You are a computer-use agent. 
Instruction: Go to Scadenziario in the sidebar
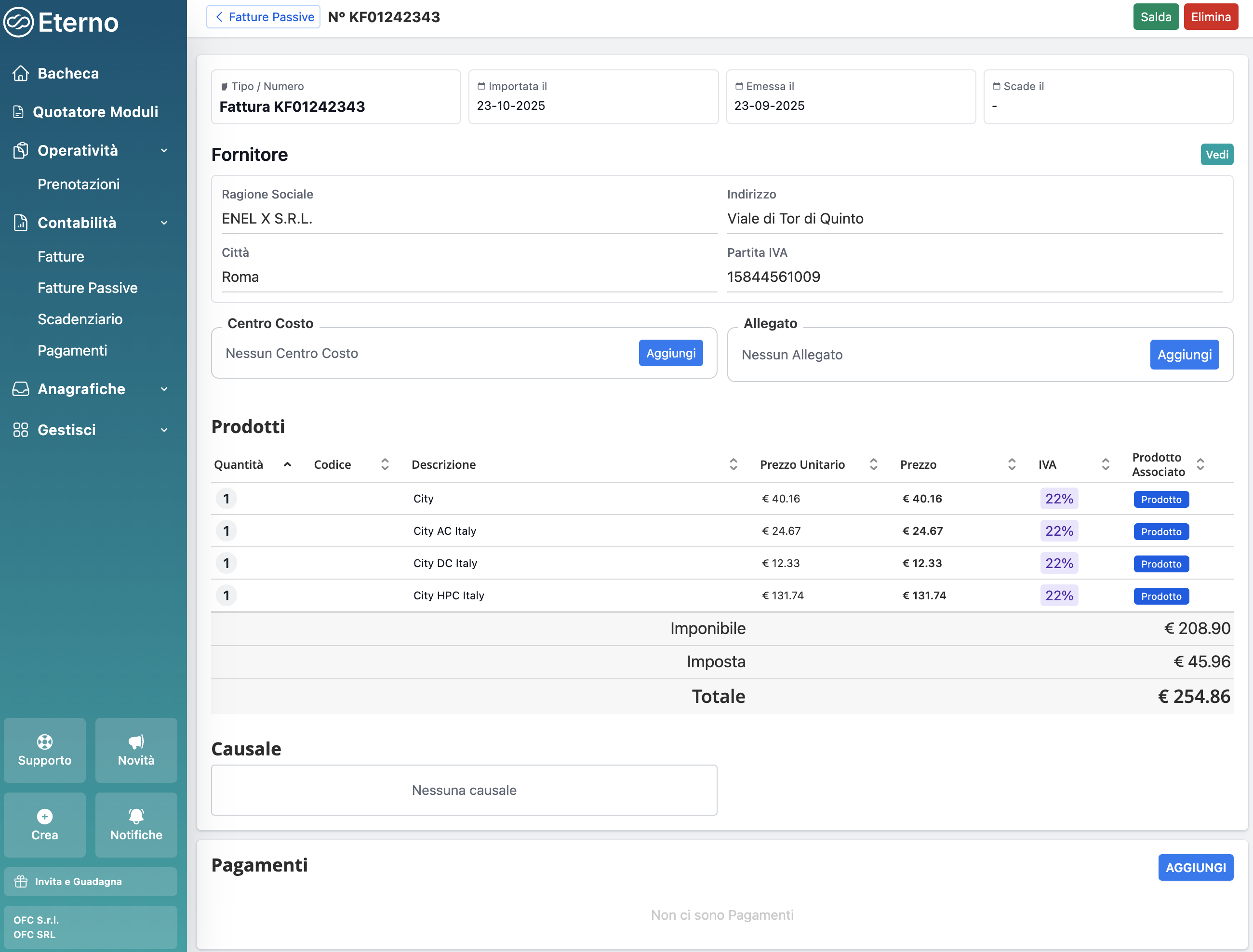80,319
